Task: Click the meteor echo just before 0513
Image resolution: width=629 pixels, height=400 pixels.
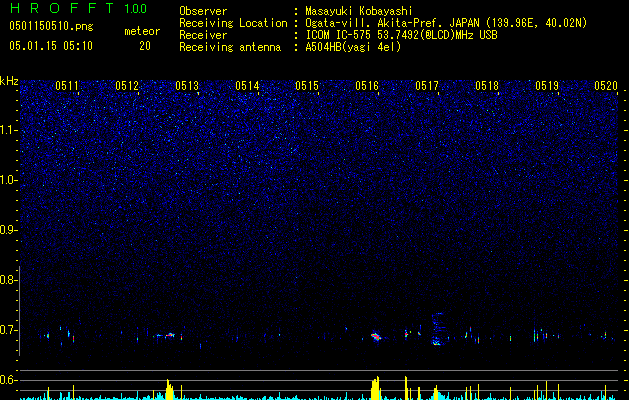Action: click(x=170, y=335)
